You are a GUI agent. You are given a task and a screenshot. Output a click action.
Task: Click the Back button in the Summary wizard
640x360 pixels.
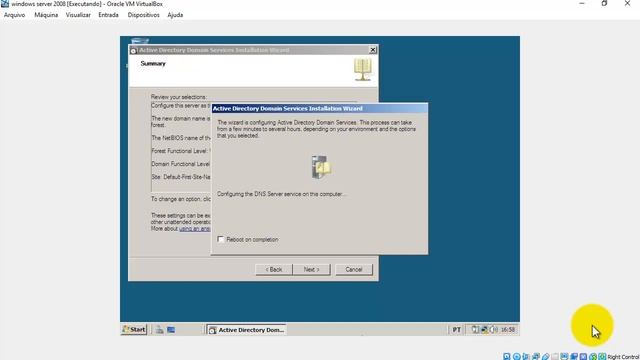coord(274,269)
